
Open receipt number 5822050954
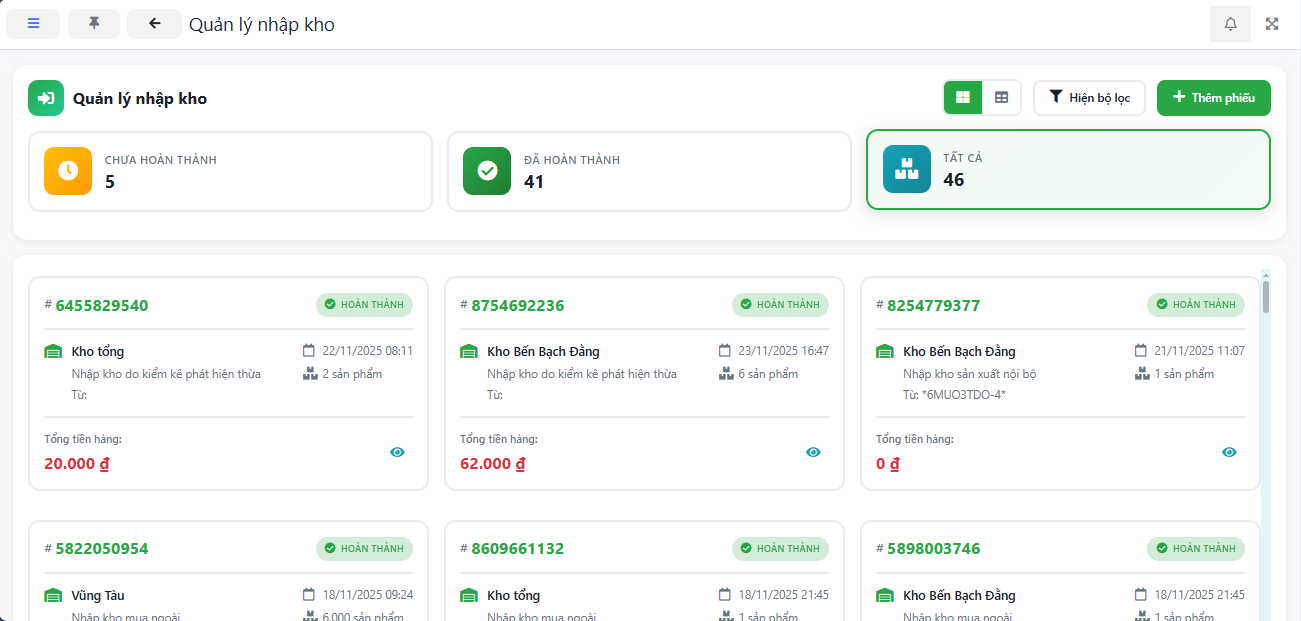coord(102,549)
